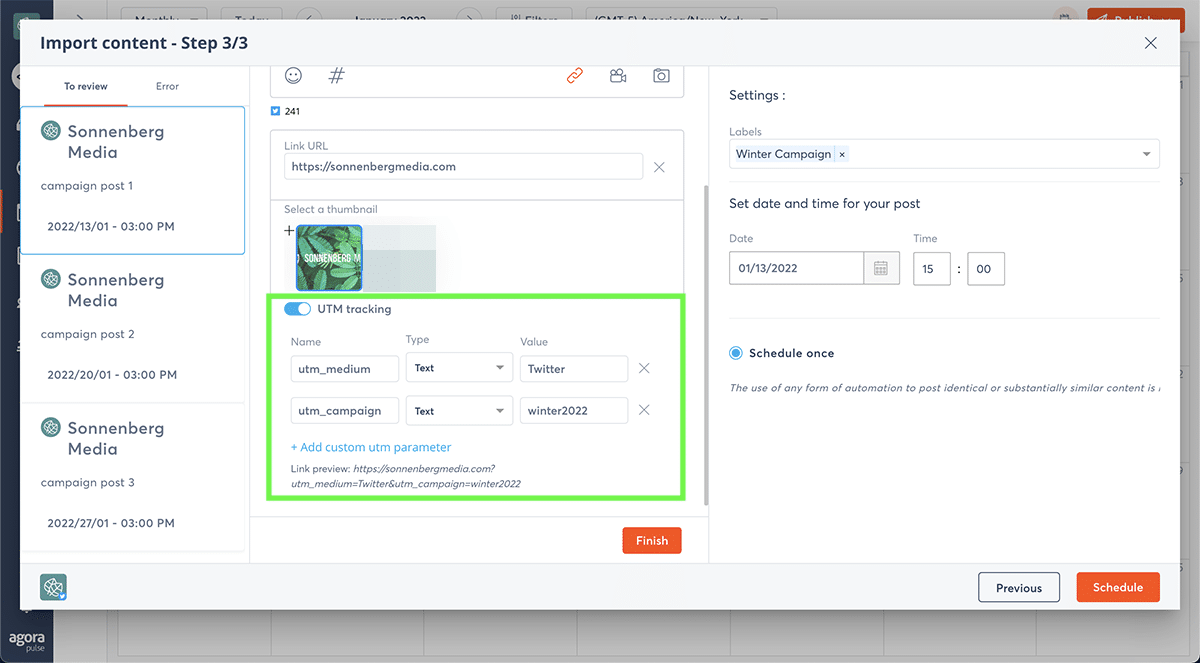Remove the utm_medium parameter row

click(x=644, y=368)
